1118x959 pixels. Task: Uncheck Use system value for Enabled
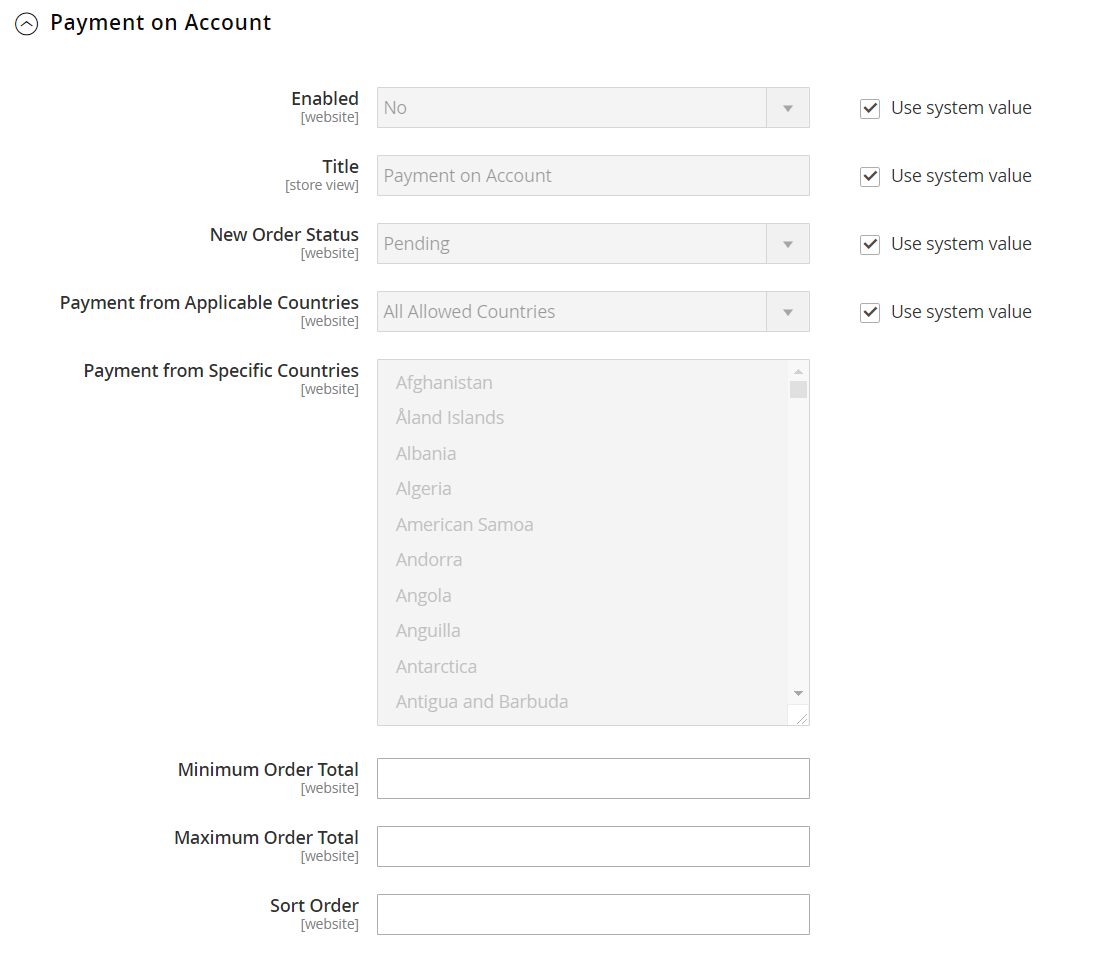[870, 107]
